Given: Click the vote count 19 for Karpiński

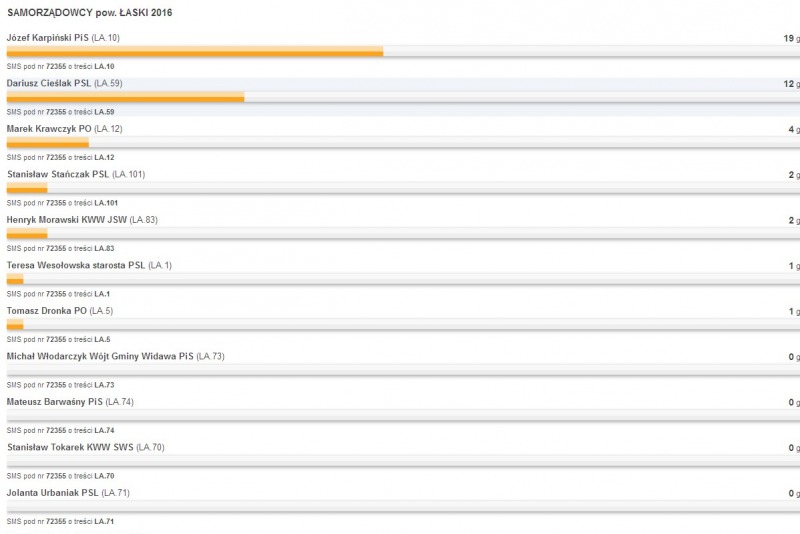Looking at the screenshot, I should pyautogui.click(x=788, y=38).
